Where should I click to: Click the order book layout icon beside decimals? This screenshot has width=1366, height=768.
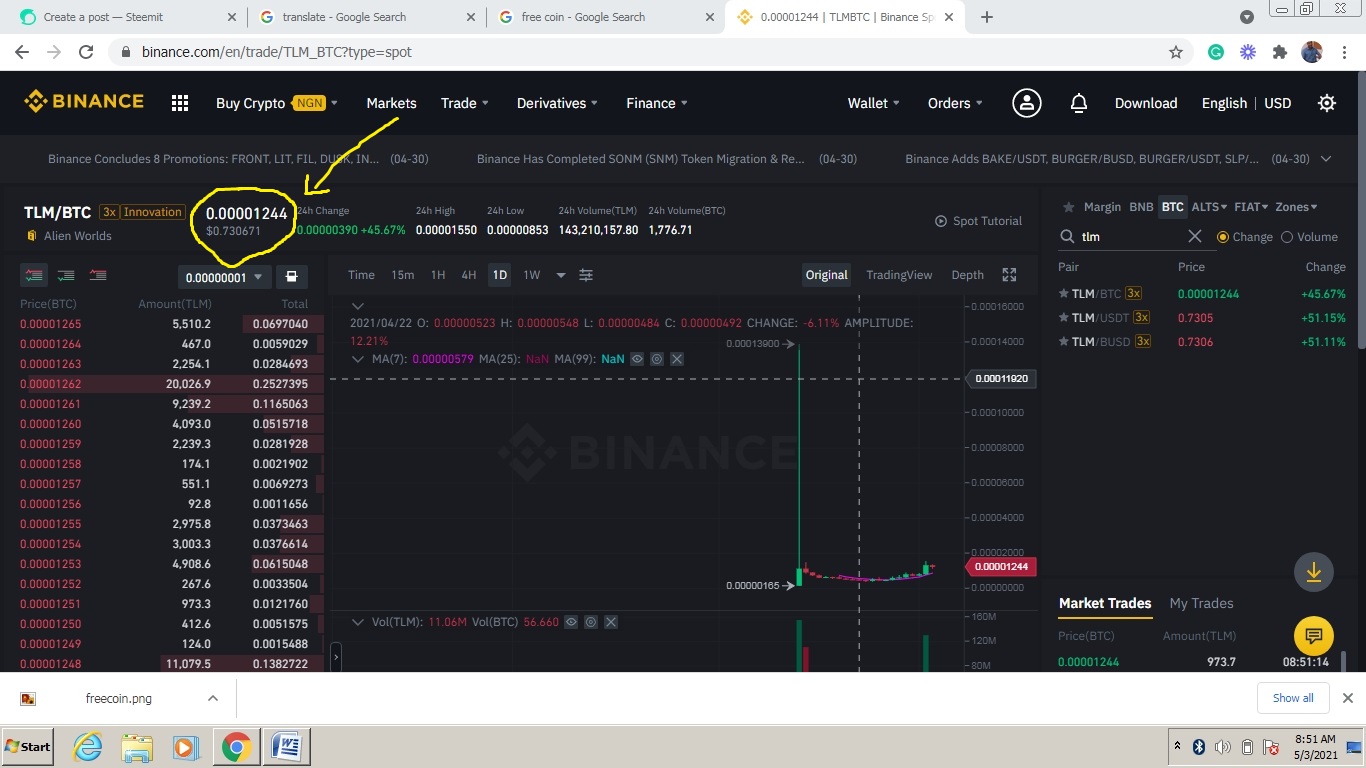[x=291, y=277]
